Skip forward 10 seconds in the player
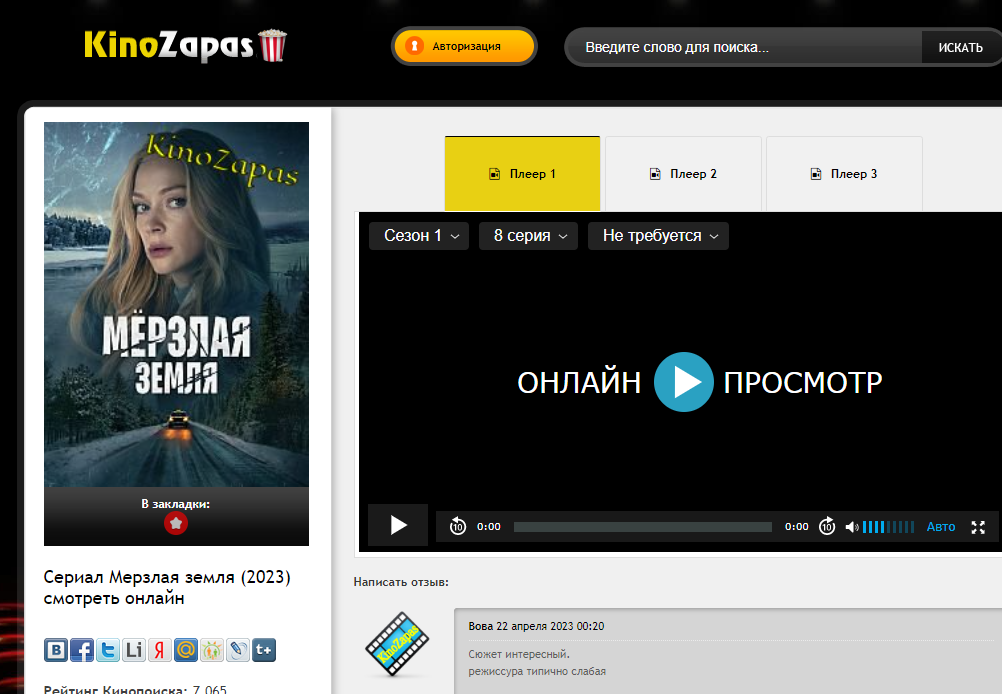 tap(827, 527)
